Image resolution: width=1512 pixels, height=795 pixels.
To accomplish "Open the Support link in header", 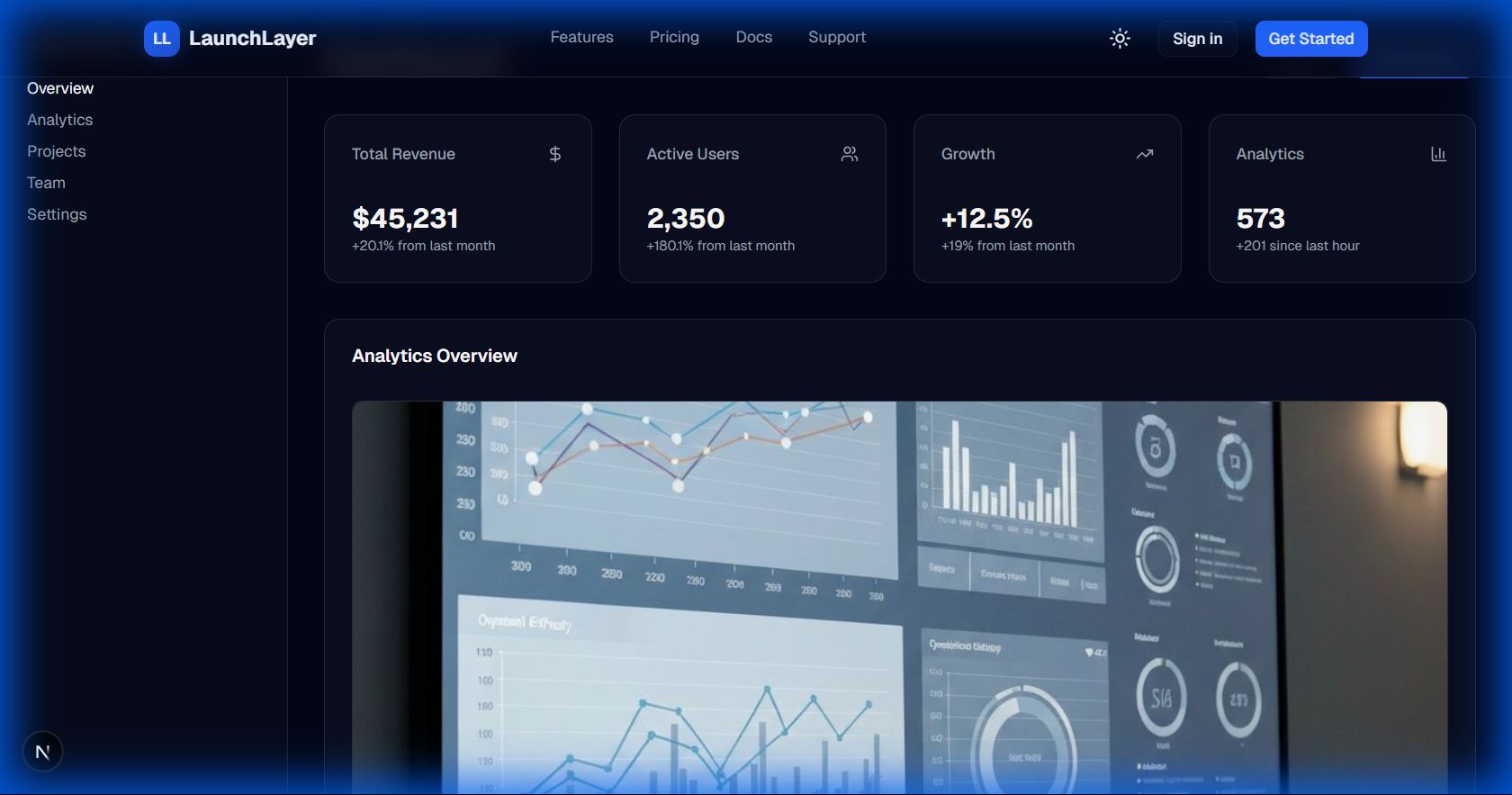I will [x=837, y=37].
